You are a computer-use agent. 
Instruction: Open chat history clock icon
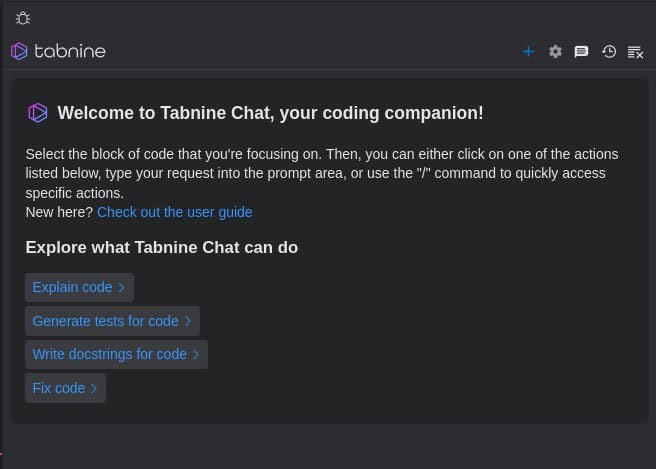click(x=608, y=52)
